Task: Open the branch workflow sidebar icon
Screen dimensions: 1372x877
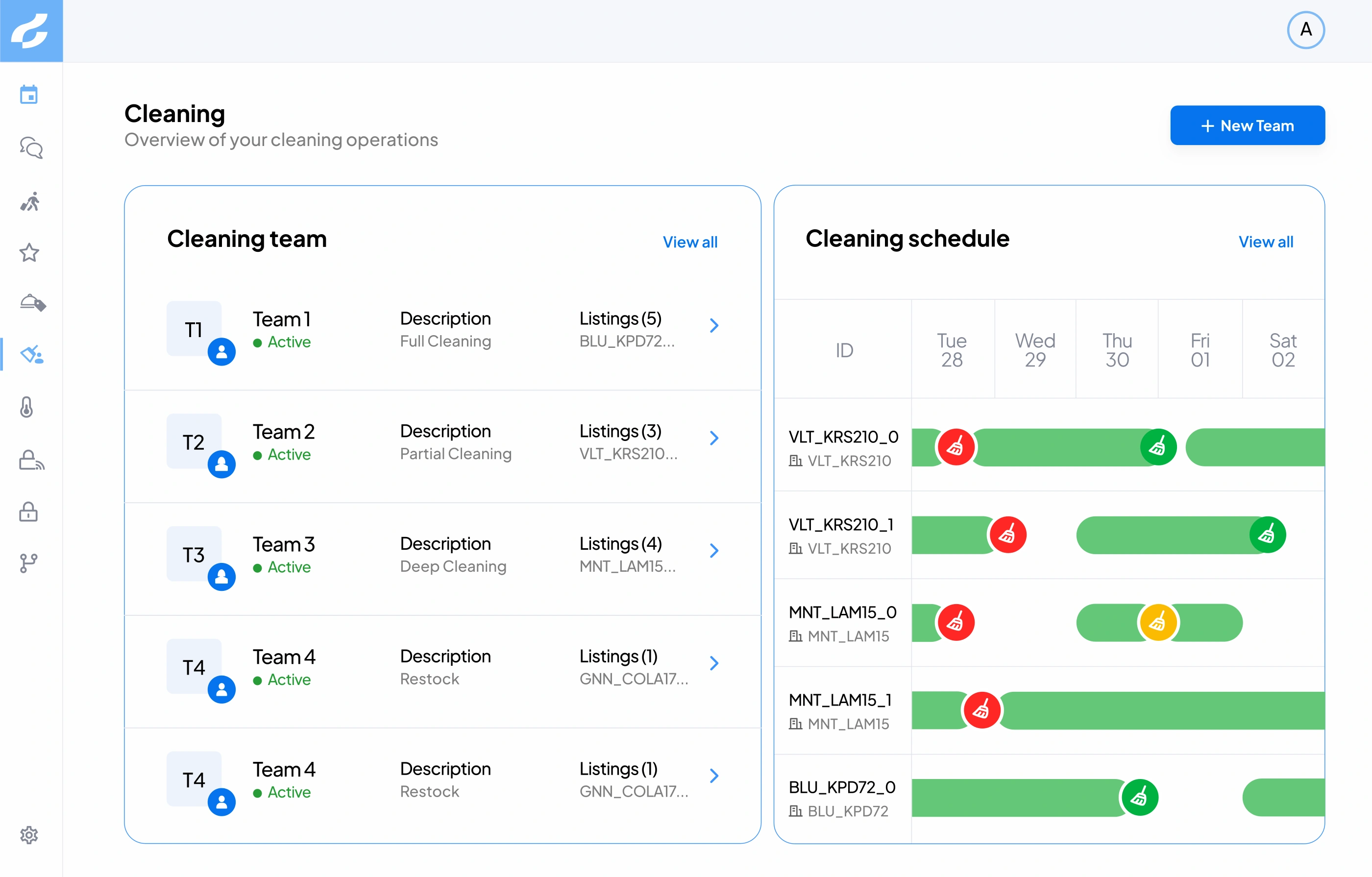Action: click(28, 563)
